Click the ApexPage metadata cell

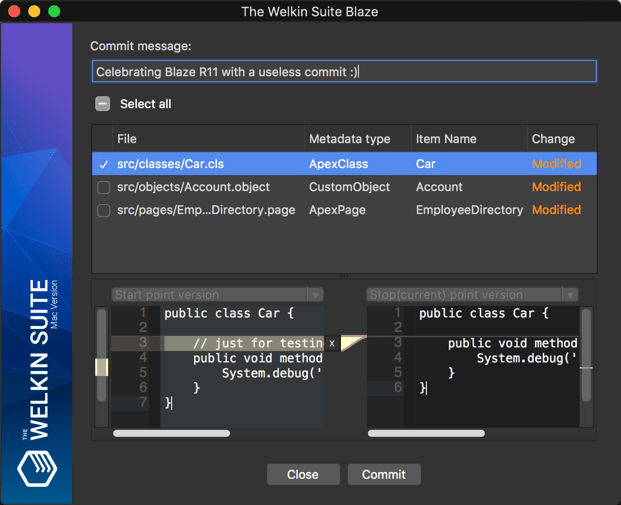click(x=337, y=210)
